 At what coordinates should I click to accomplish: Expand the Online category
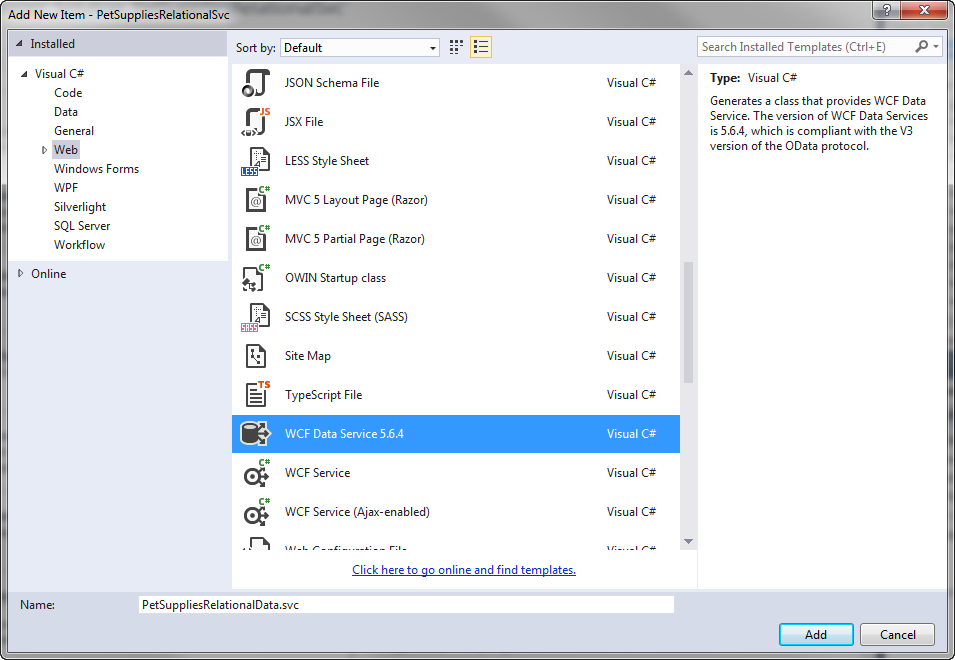(x=21, y=274)
